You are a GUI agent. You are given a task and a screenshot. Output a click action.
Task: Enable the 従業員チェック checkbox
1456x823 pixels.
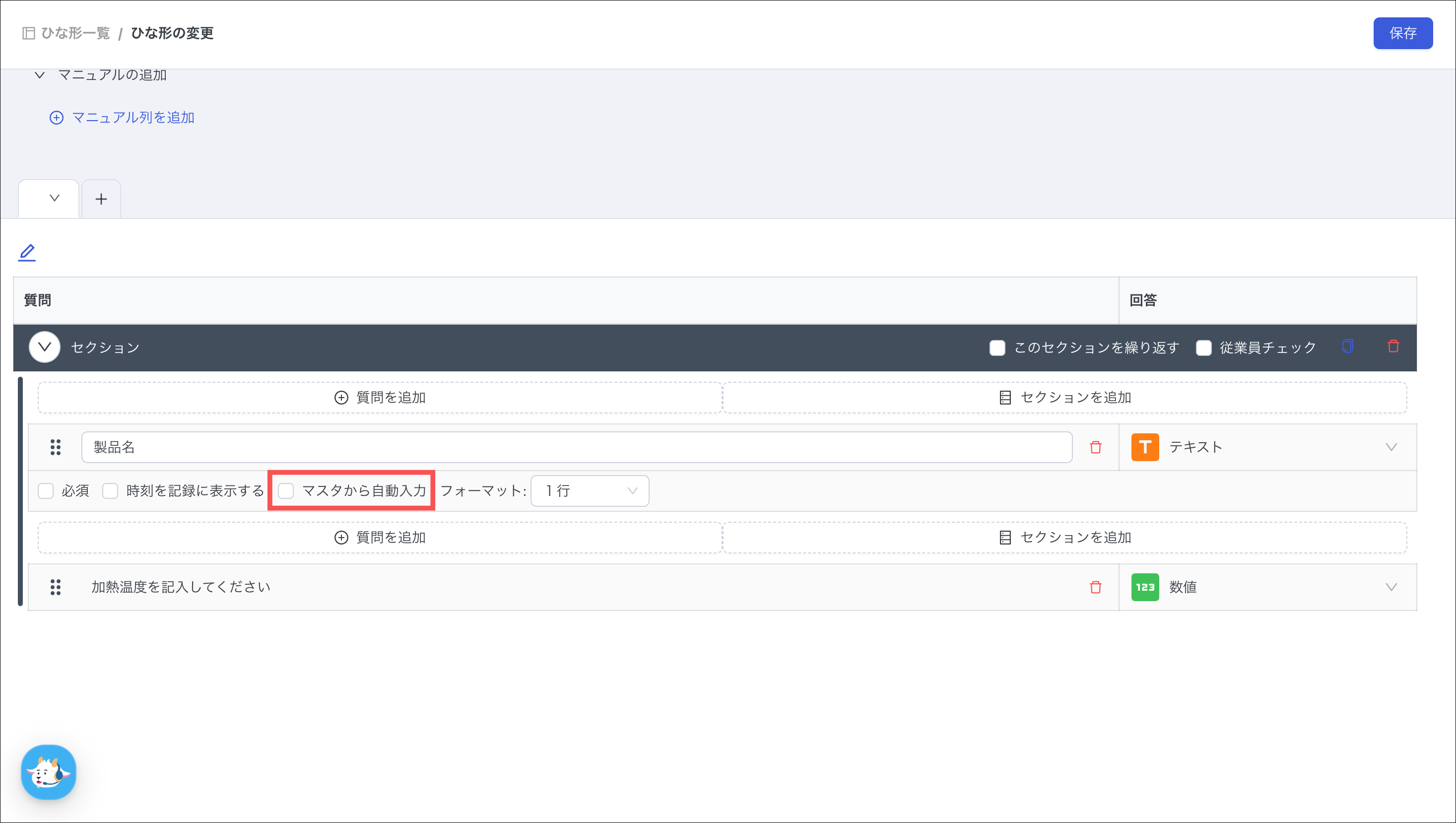(x=1203, y=347)
